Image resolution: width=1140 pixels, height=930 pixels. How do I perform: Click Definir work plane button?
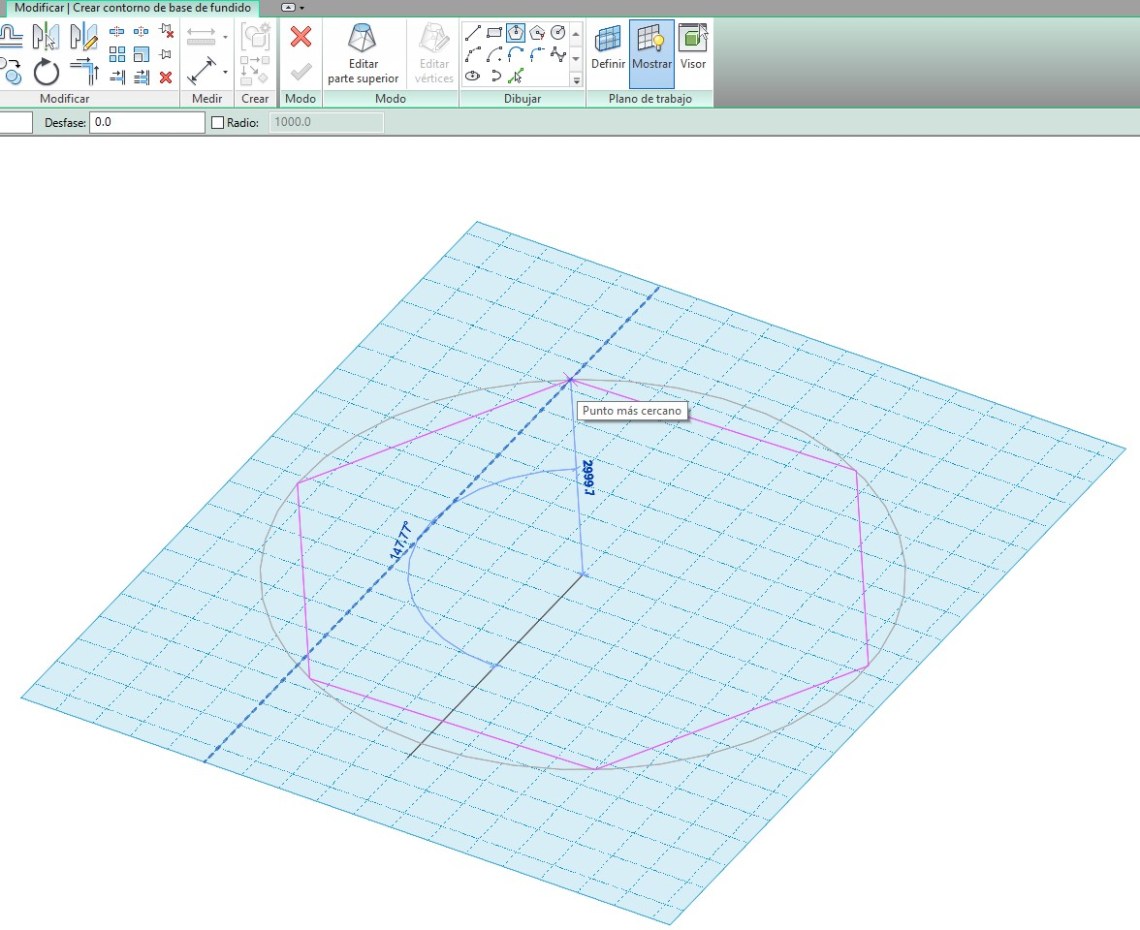tap(608, 48)
